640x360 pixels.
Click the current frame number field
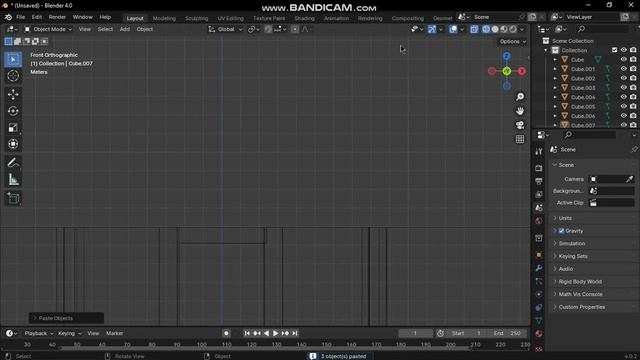point(416,333)
